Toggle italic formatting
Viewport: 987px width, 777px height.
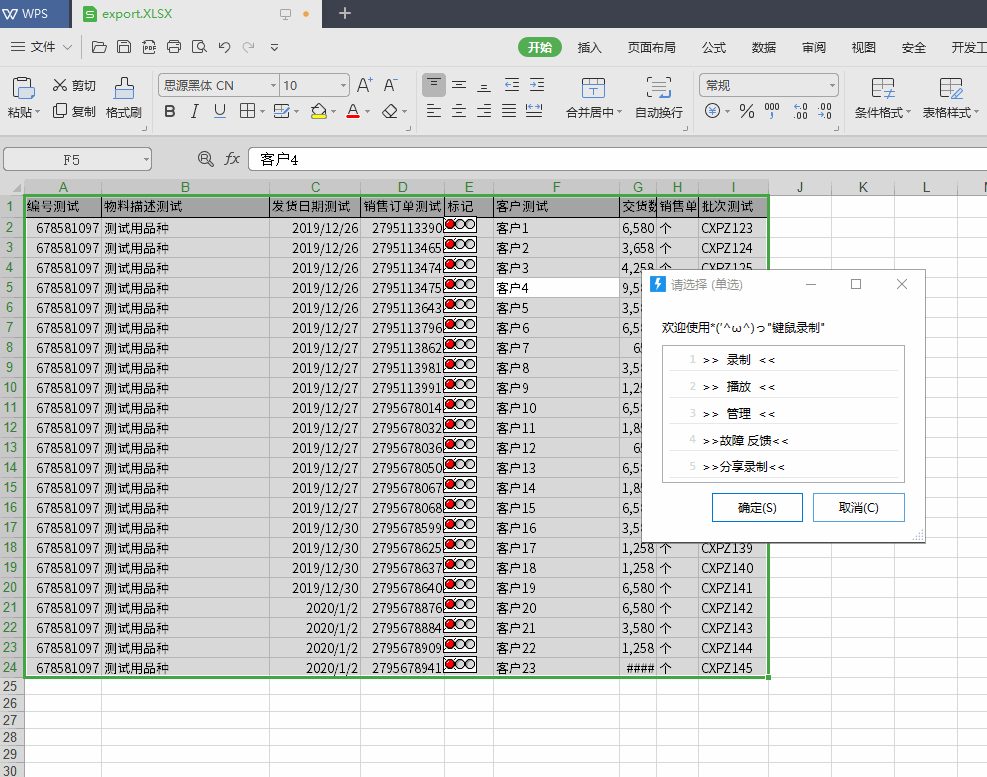[x=195, y=111]
